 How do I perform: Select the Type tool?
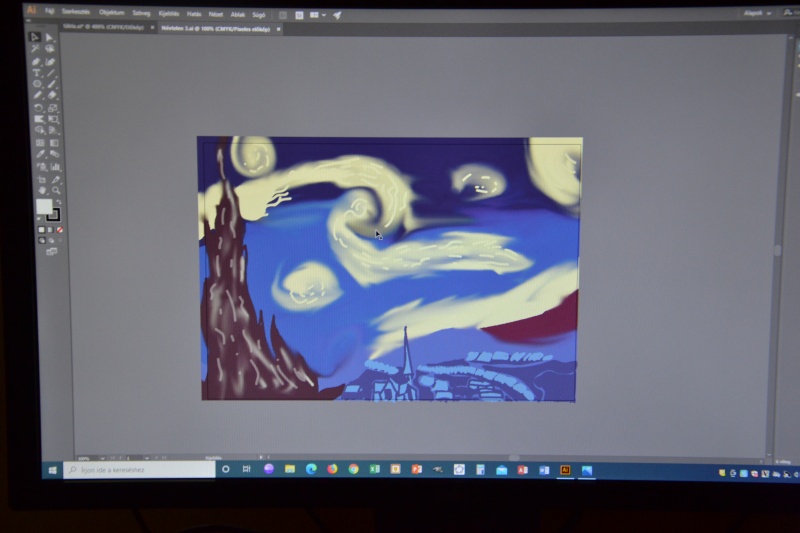[x=36, y=73]
